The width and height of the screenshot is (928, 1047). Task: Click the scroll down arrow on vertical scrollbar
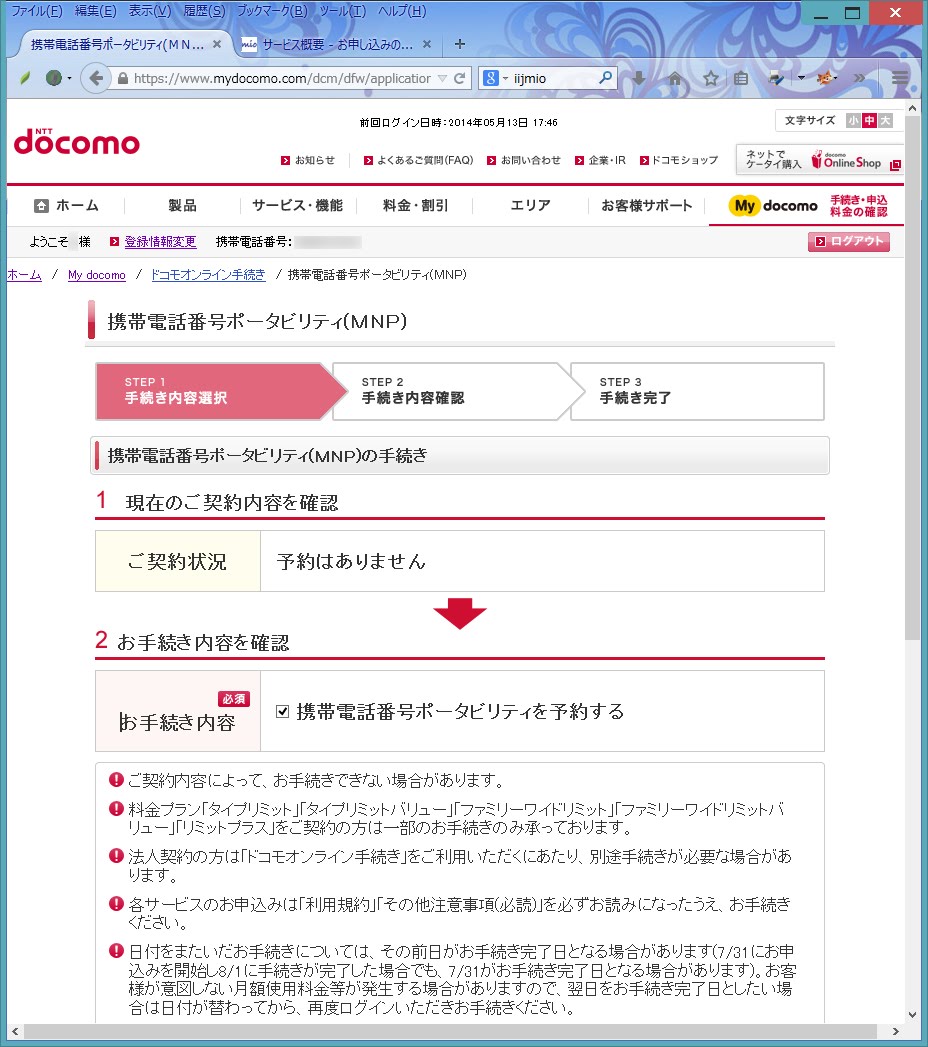point(912,1014)
